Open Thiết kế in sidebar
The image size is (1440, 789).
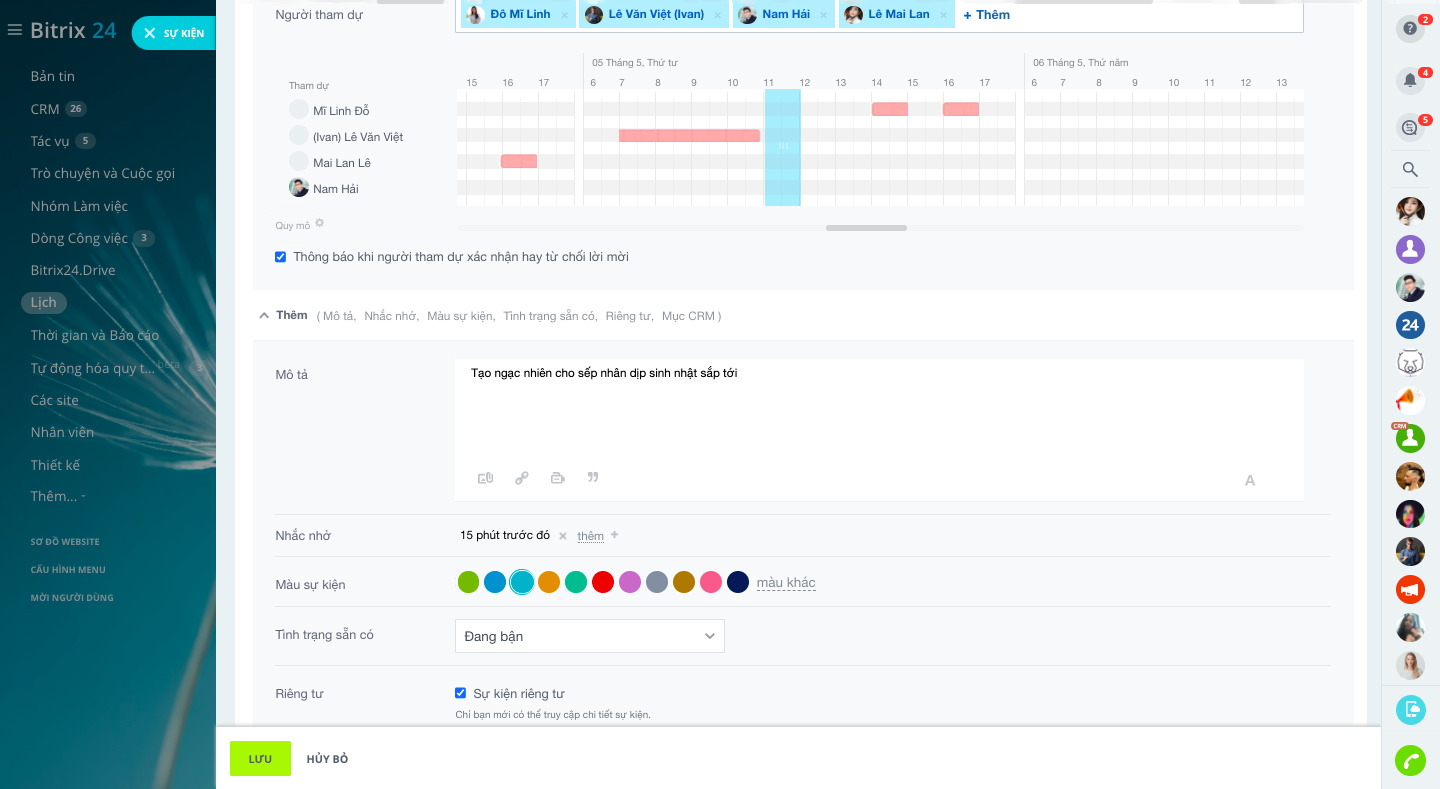pos(55,465)
